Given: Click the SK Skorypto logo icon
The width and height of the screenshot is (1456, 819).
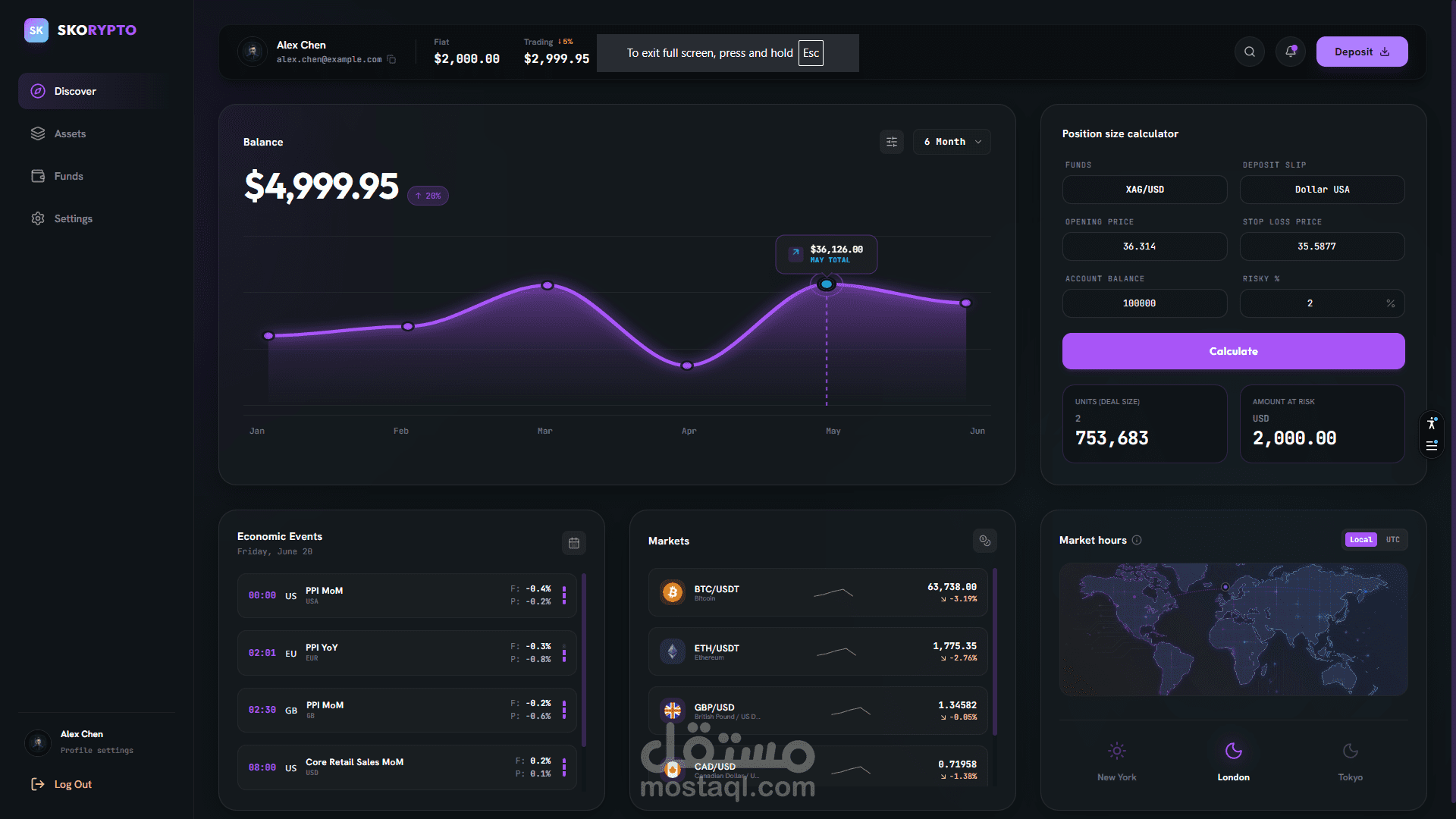Looking at the screenshot, I should [x=36, y=30].
